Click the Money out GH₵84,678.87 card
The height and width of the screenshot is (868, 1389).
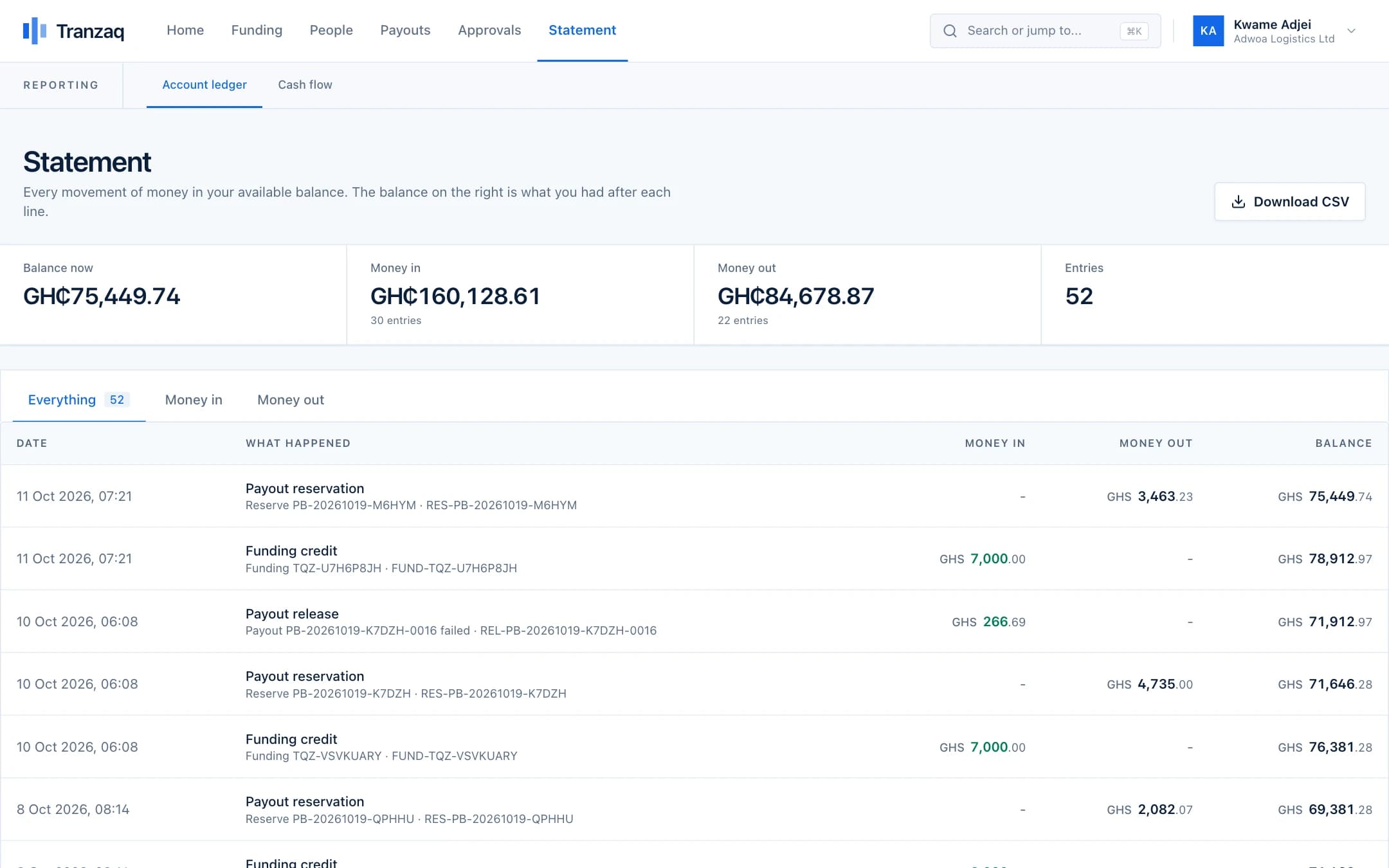click(x=867, y=294)
